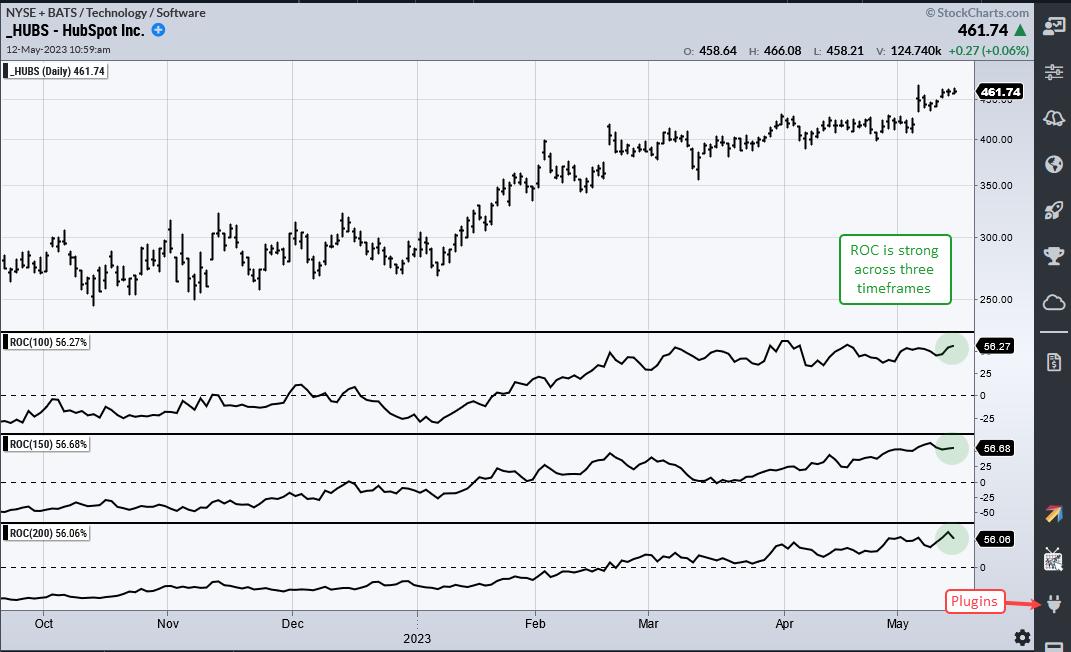The width and height of the screenshot is (1071, 652).
Task: Click the _HUBS (Daily) price legend label
Action: (56, 71)
